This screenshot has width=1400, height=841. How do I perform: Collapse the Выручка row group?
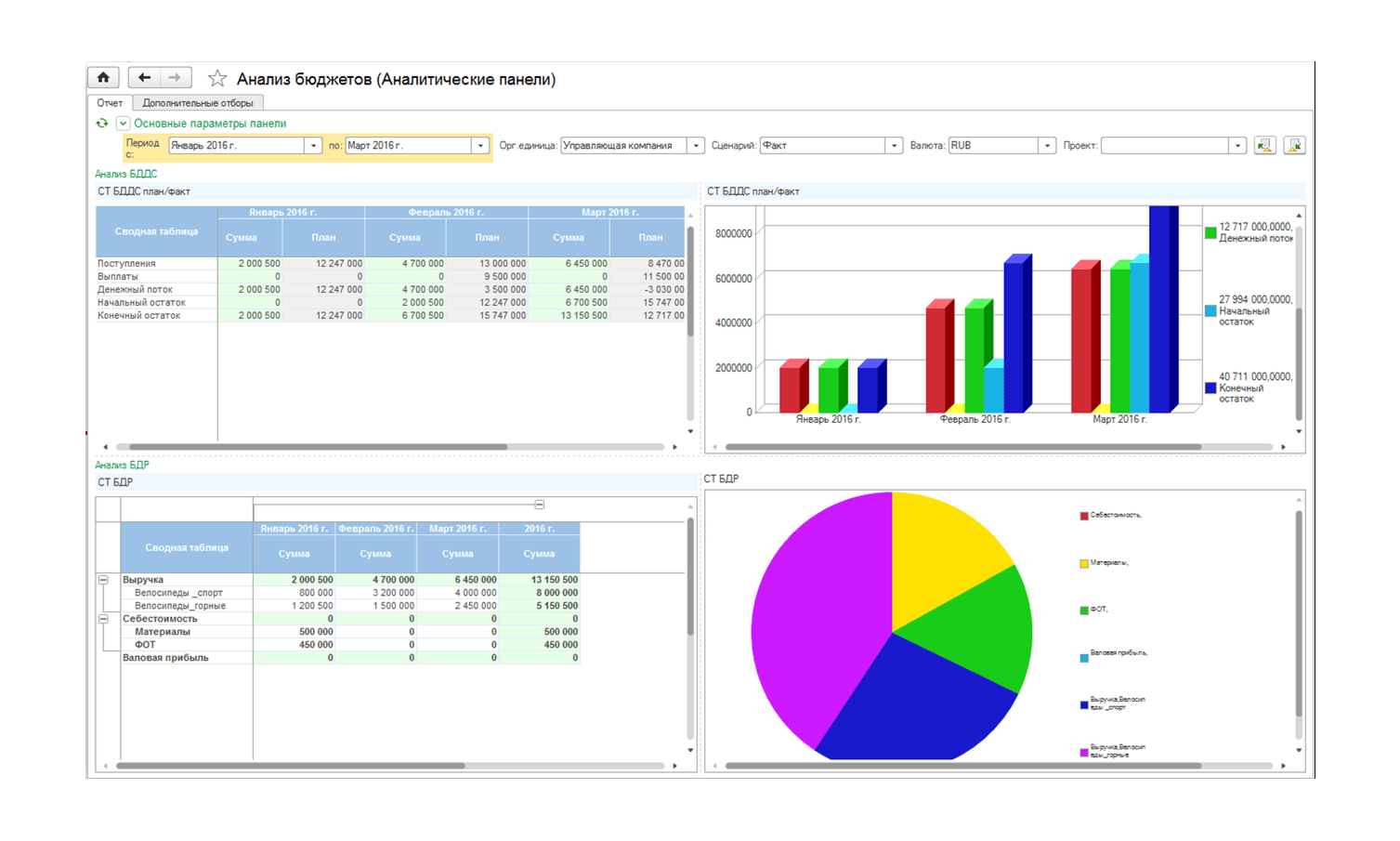103,580
